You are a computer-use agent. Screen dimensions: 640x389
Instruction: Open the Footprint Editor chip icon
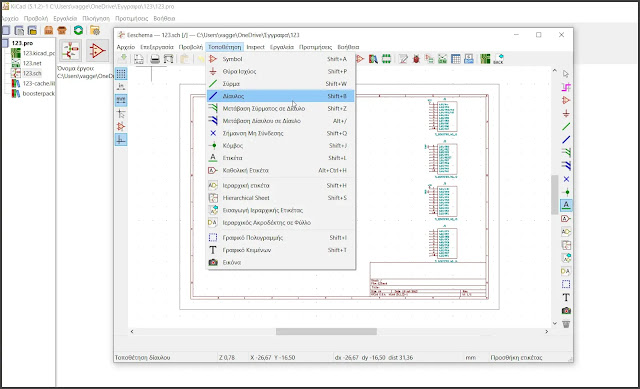point(386,59)
